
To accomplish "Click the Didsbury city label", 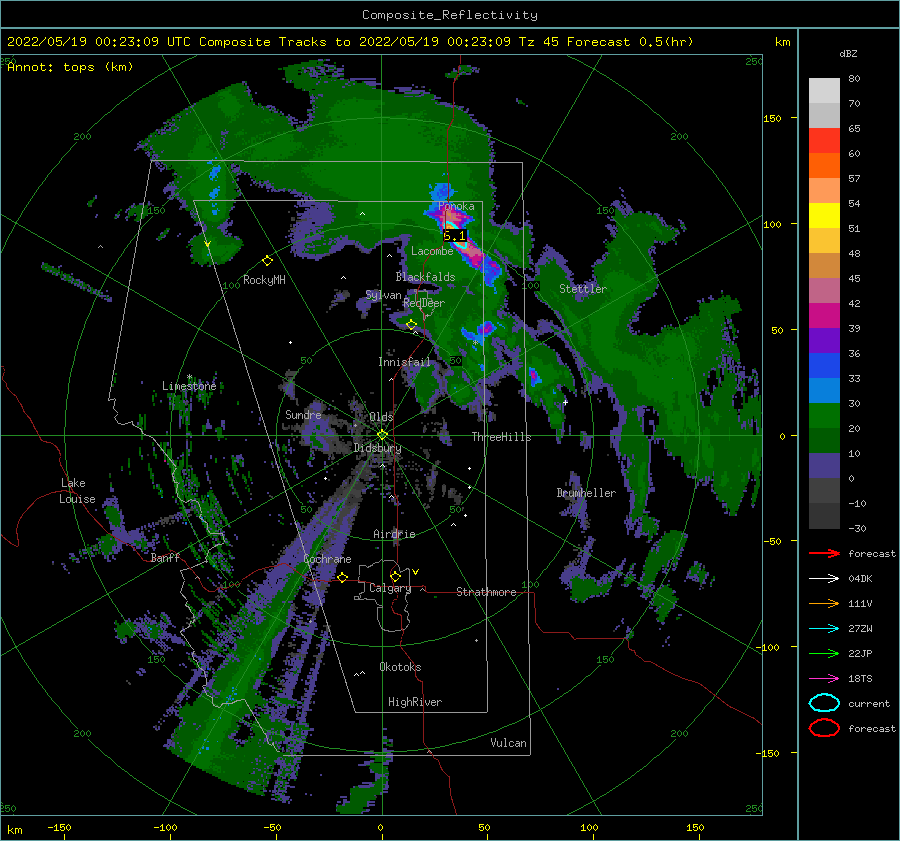I will (x=377, y=448).
